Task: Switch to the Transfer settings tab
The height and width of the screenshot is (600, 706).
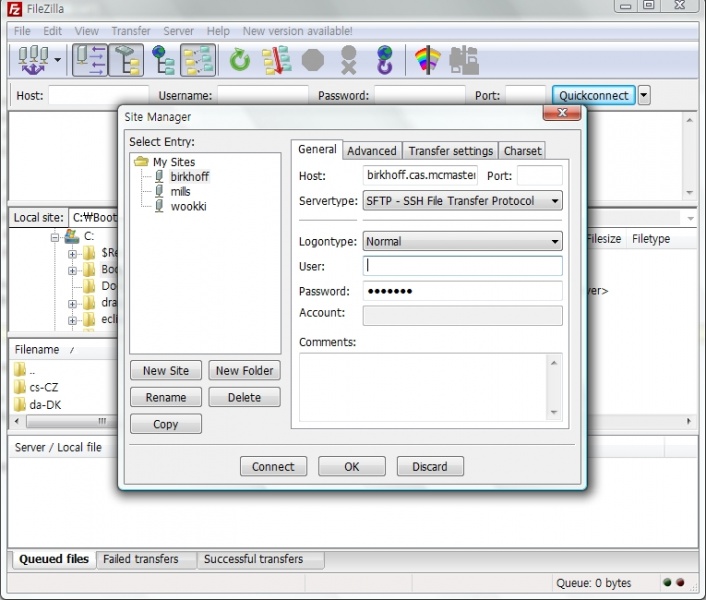Action: [x=450, y=151]
